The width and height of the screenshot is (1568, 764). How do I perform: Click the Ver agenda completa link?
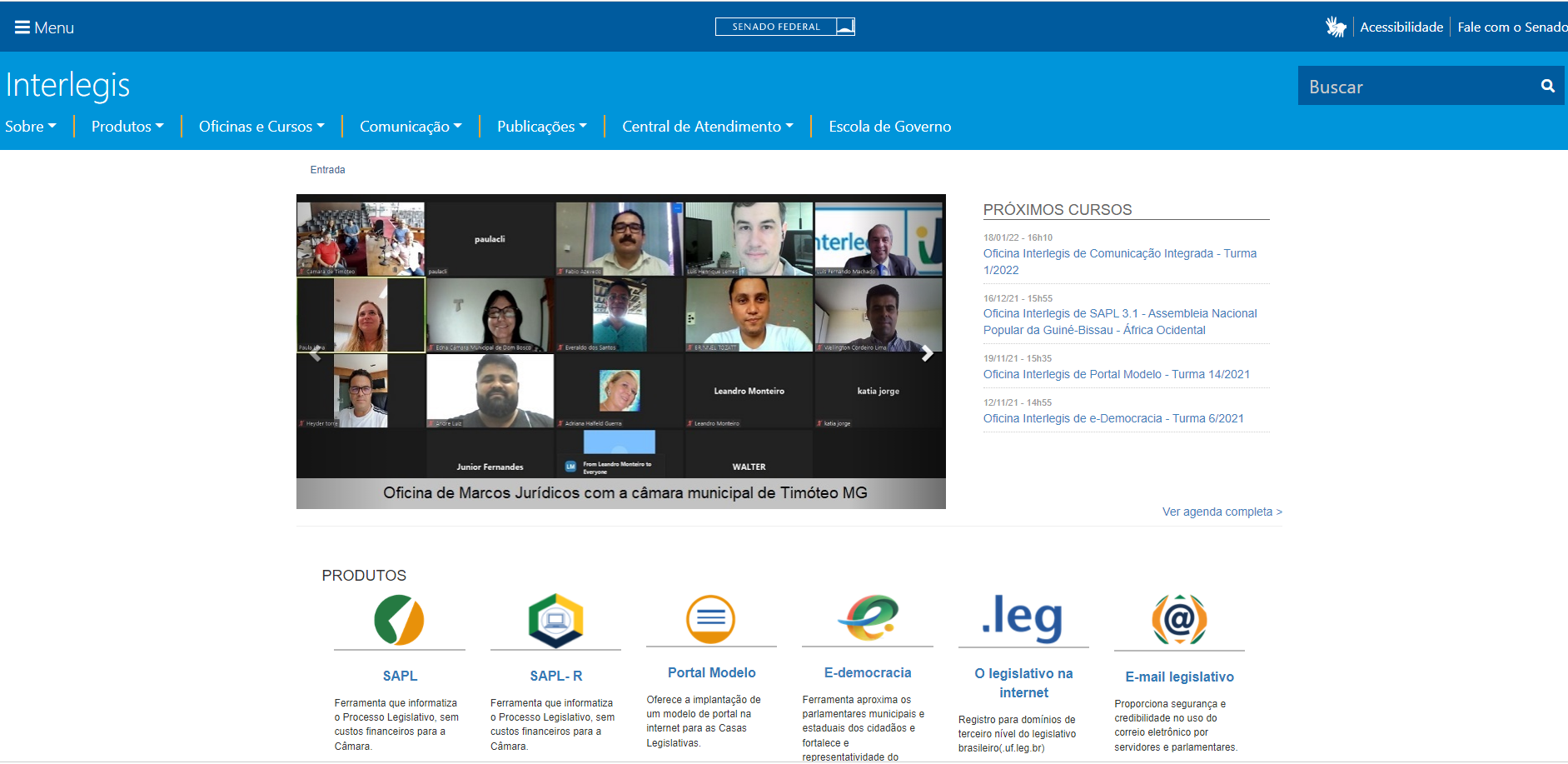click(1222, 512)
